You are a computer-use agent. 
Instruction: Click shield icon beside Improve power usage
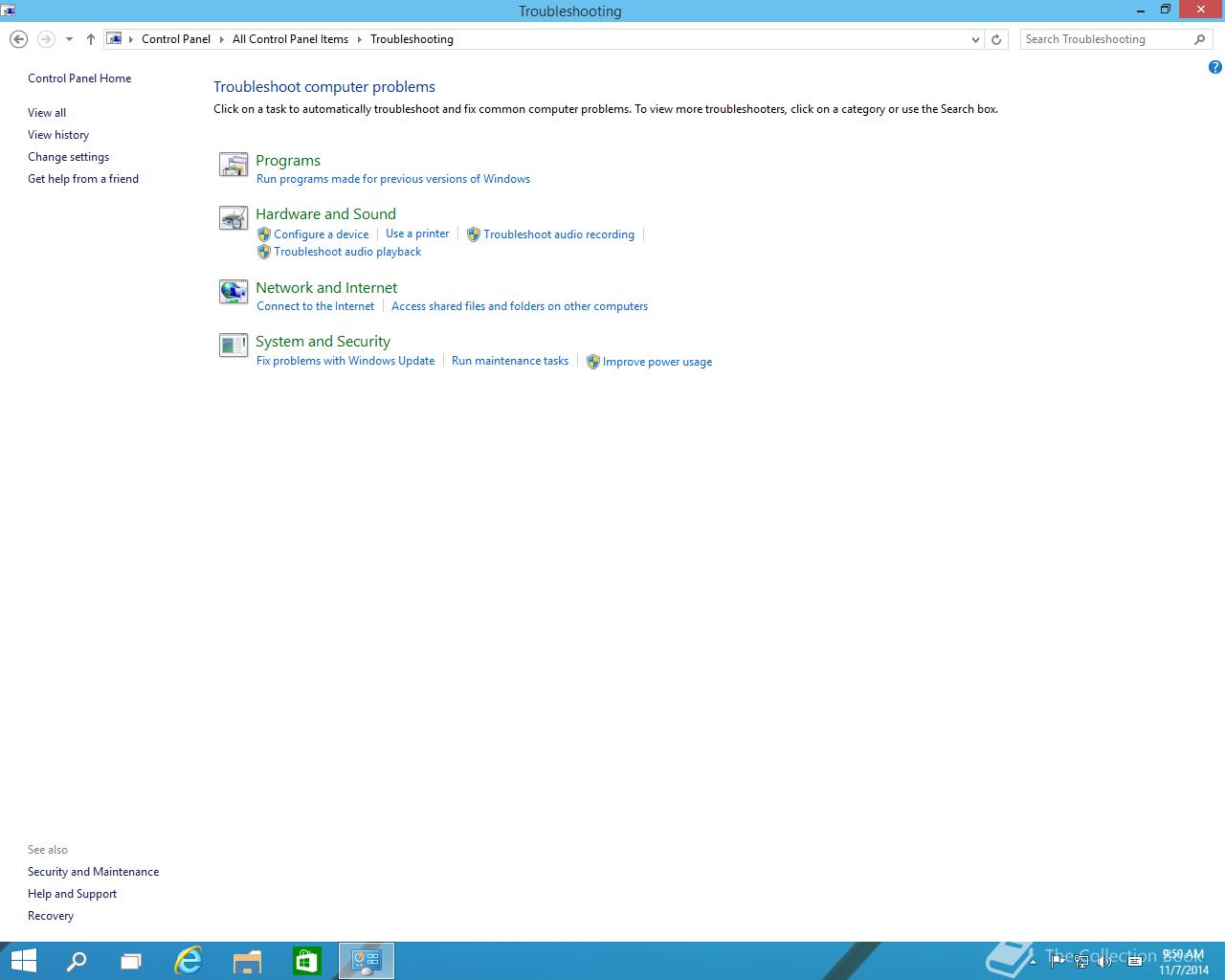pyautogui.click(x=592, y=362)
